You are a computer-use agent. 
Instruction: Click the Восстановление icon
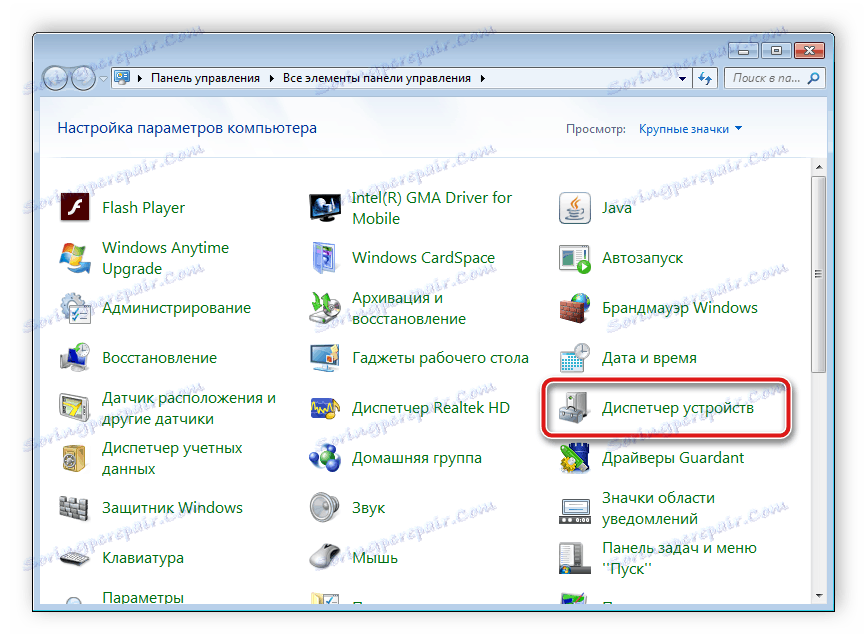click(x=75, y=358)
